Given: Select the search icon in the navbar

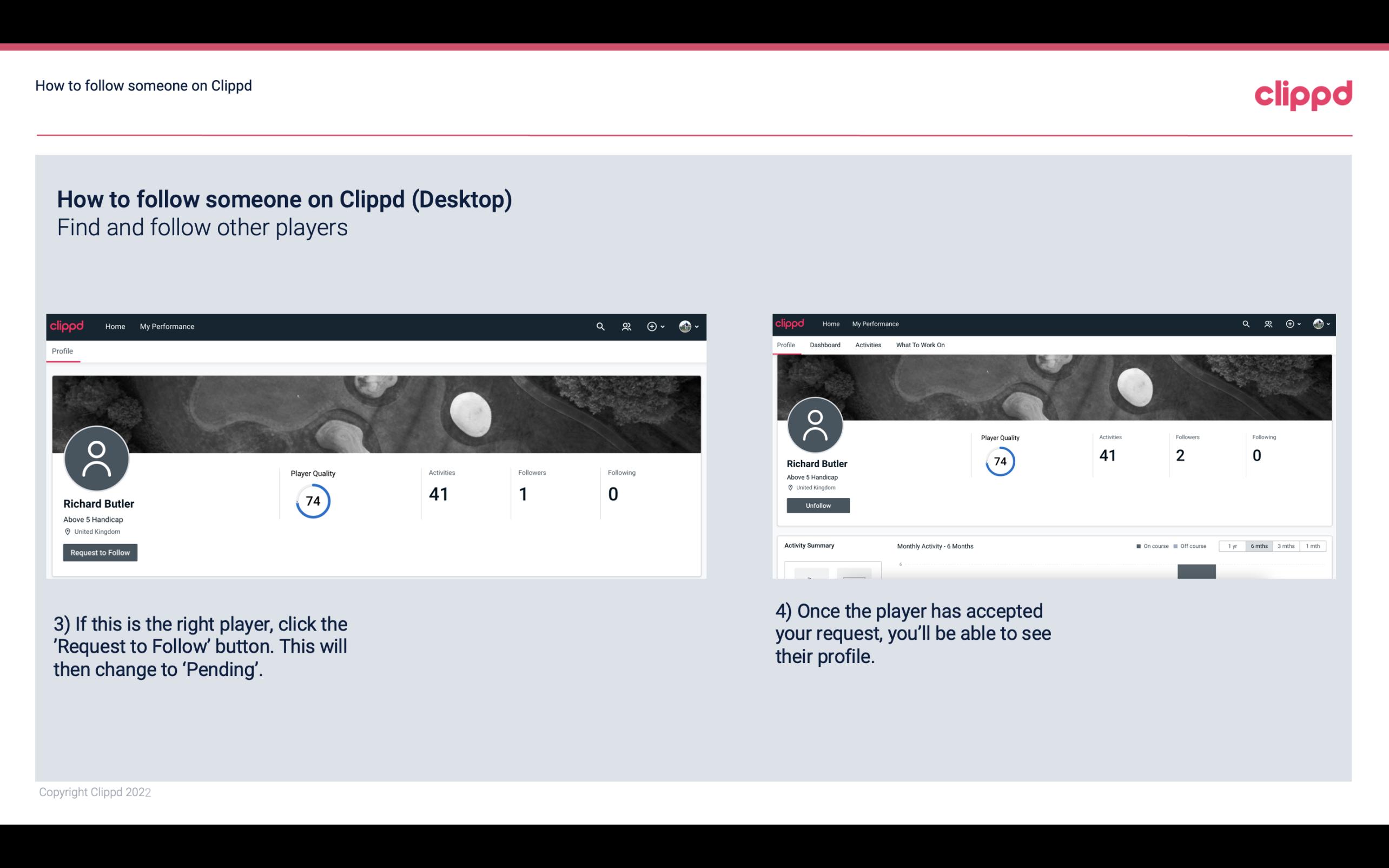Looking at the screenshot, I should click(599, 326).
